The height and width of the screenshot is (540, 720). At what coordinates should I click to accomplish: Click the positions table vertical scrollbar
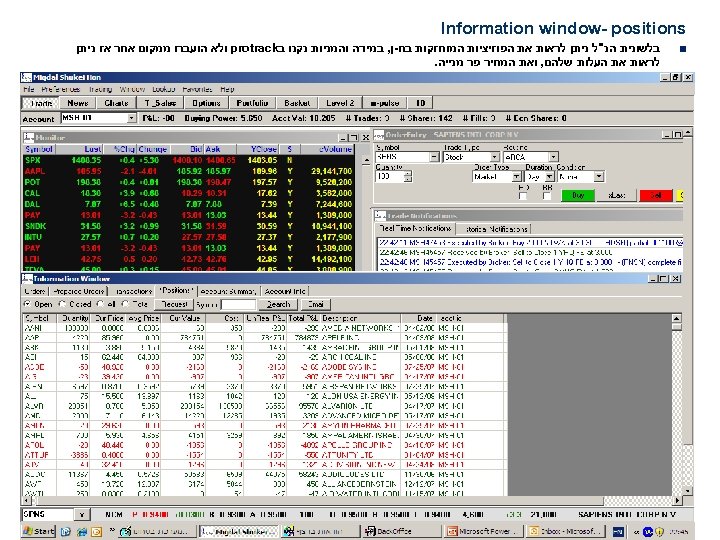(676, 405)
